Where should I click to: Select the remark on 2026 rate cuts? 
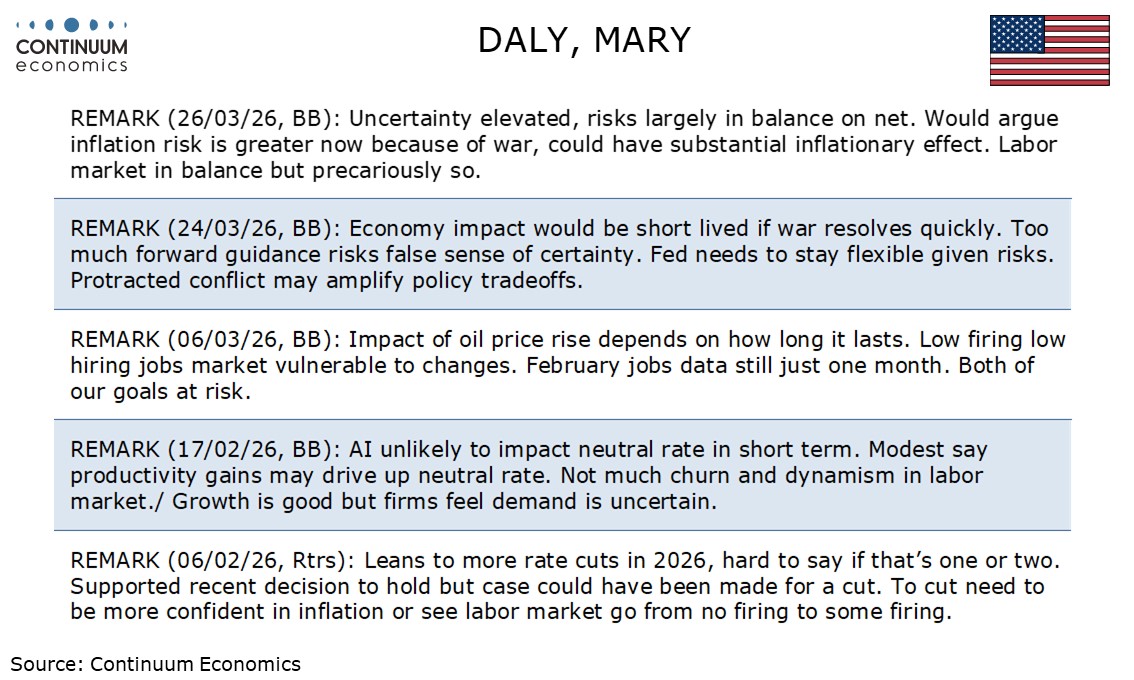tap(564, 586)
